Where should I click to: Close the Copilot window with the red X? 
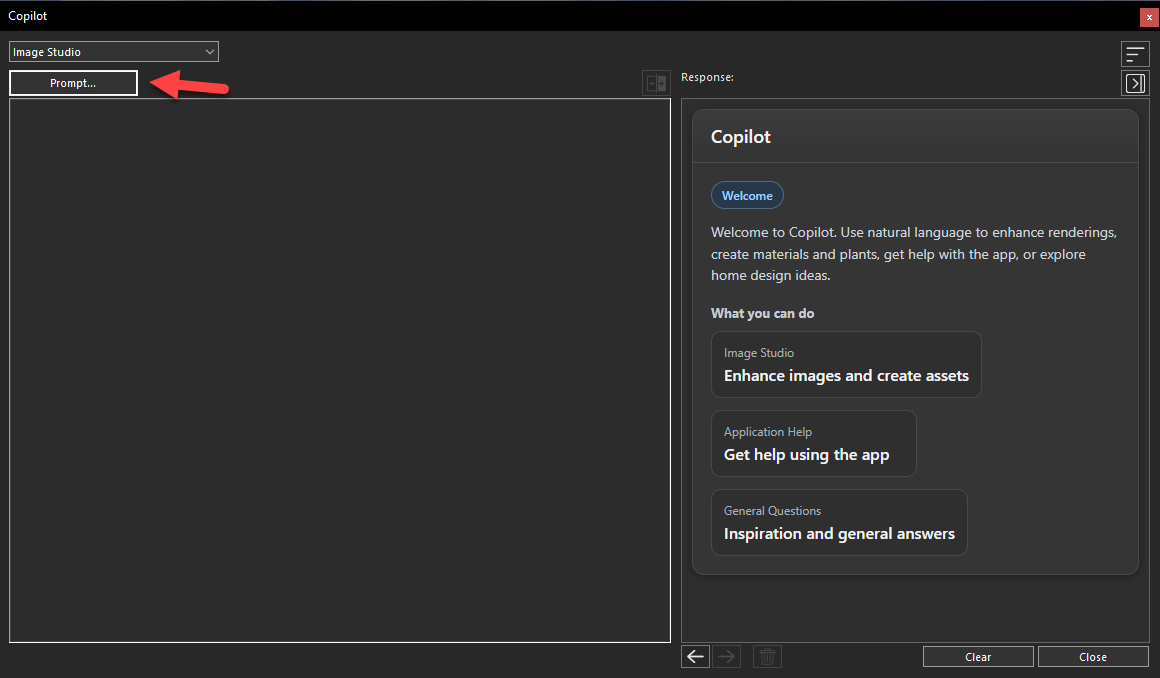coord(1149,16)
